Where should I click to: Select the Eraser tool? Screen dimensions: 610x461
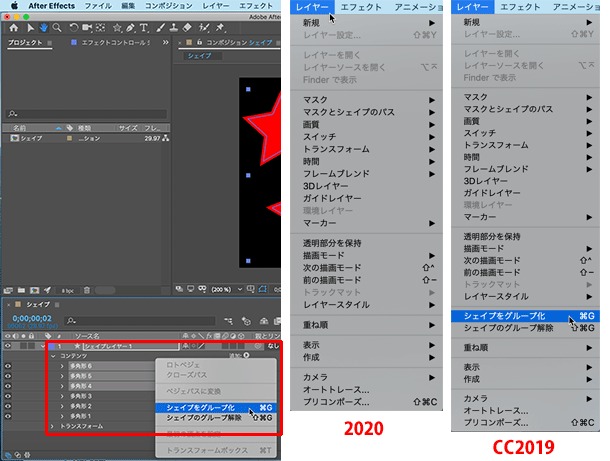[187, 28]
